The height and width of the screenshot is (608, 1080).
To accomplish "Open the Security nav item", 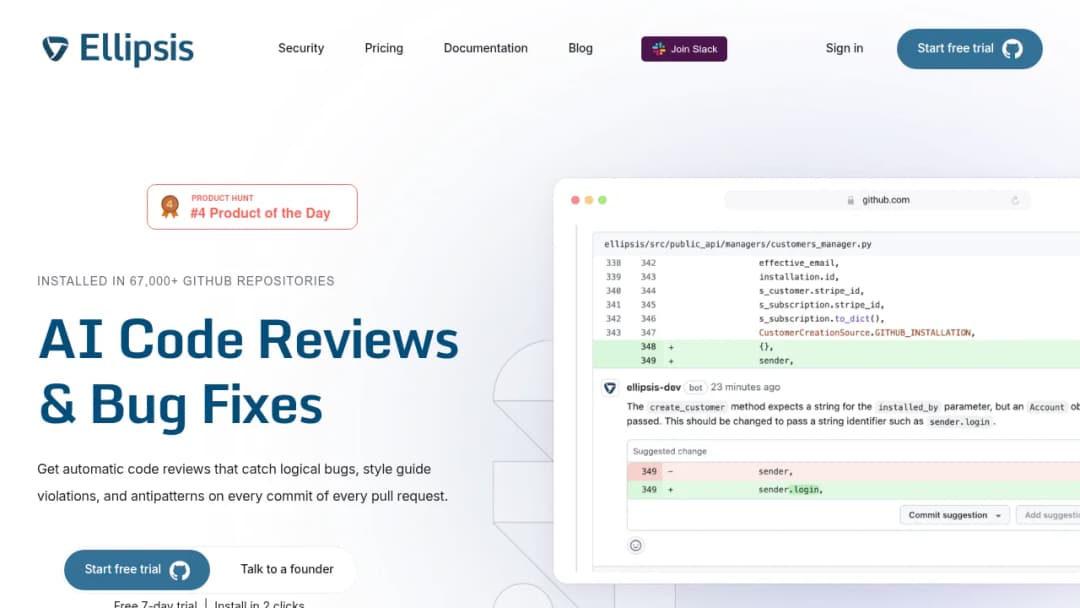I will point(301,48).
